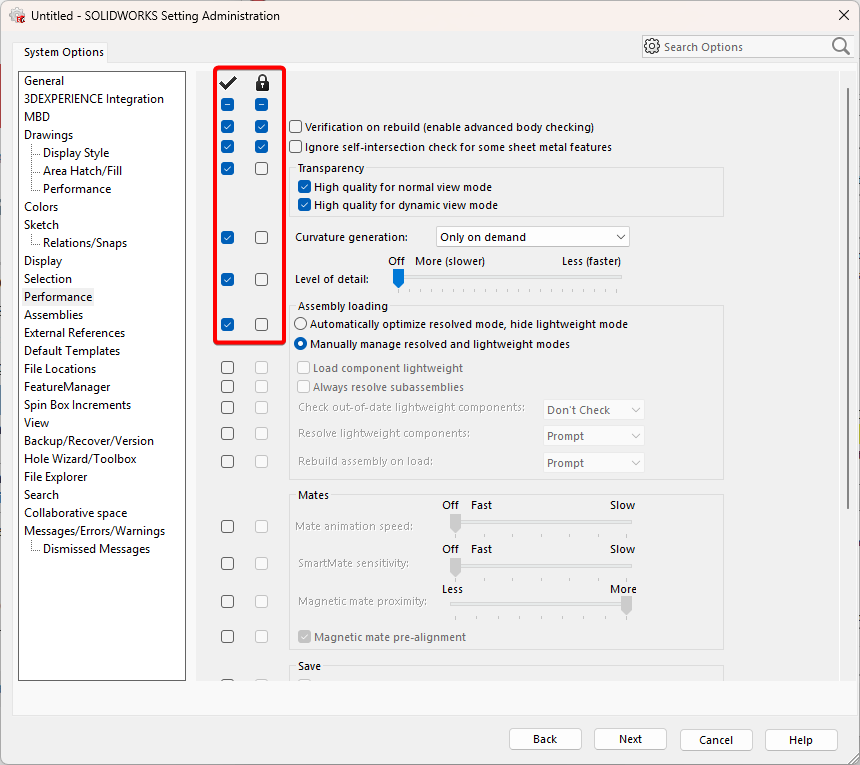This screenshot has height=765, width=860.
Task: Click the lock column header icon
Action: pyautogui.click(x=262, y=83)
